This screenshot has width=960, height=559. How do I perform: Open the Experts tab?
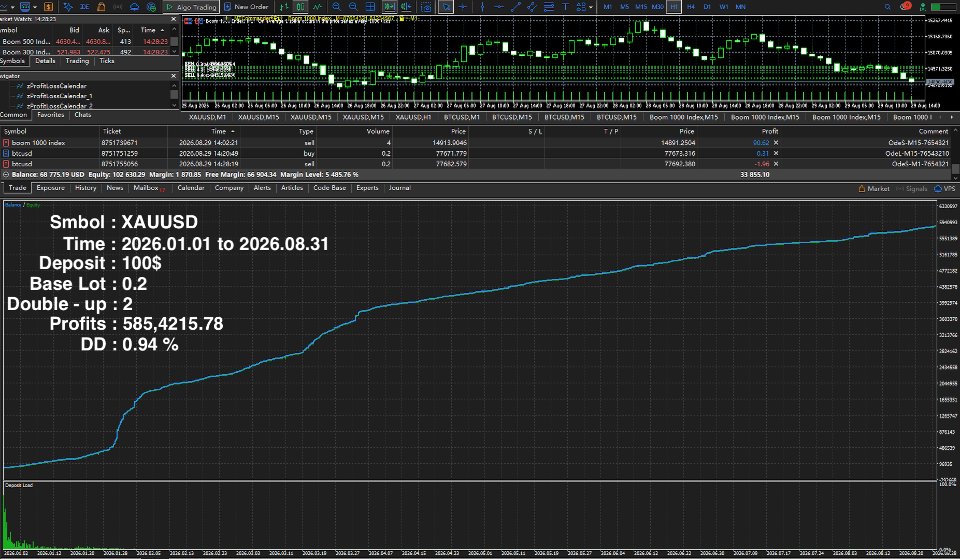click(367, 188)
